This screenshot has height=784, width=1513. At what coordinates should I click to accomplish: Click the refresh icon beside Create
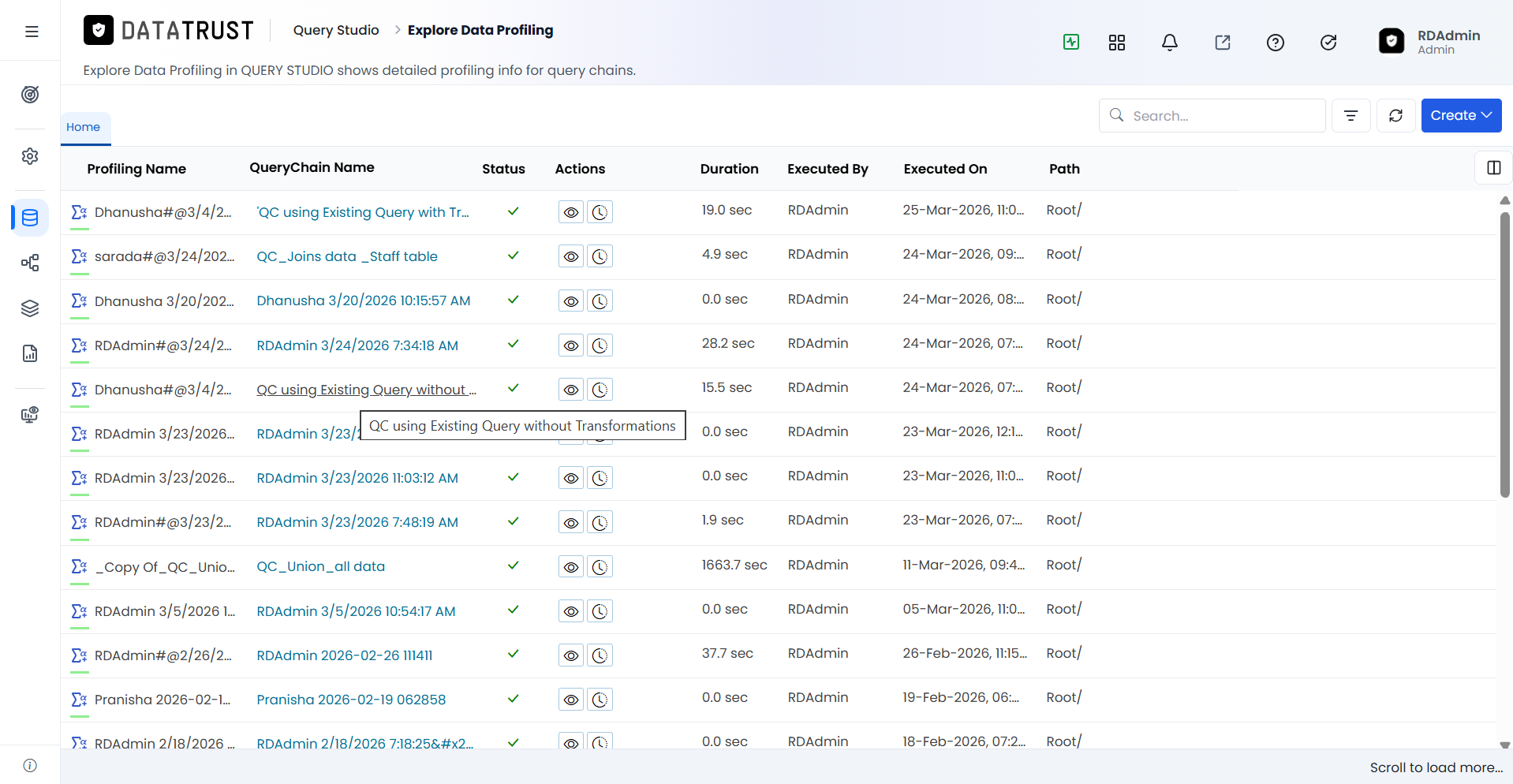point(1395,115)
